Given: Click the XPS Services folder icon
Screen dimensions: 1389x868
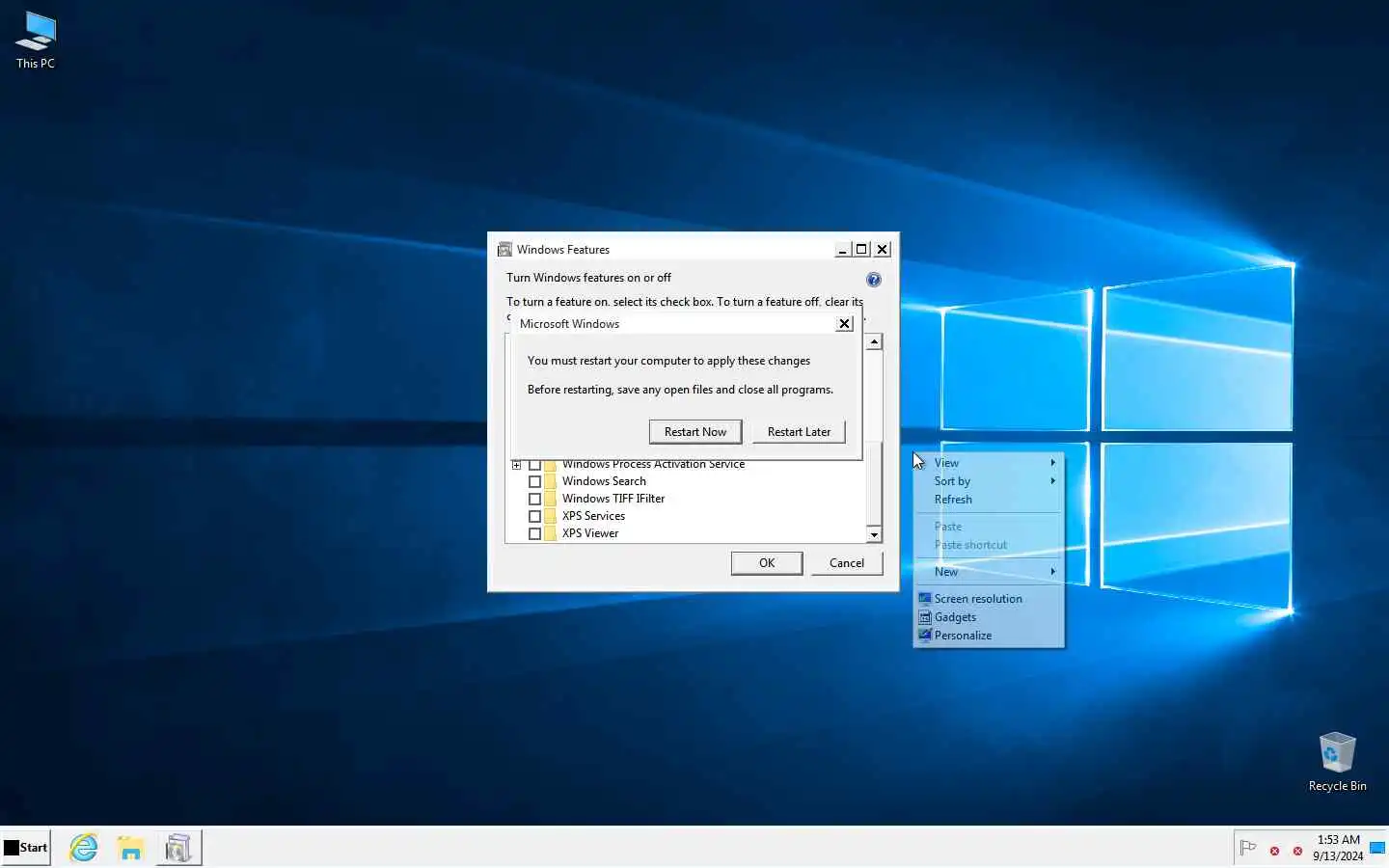Looking at the screenshot, I should [550, 516].
